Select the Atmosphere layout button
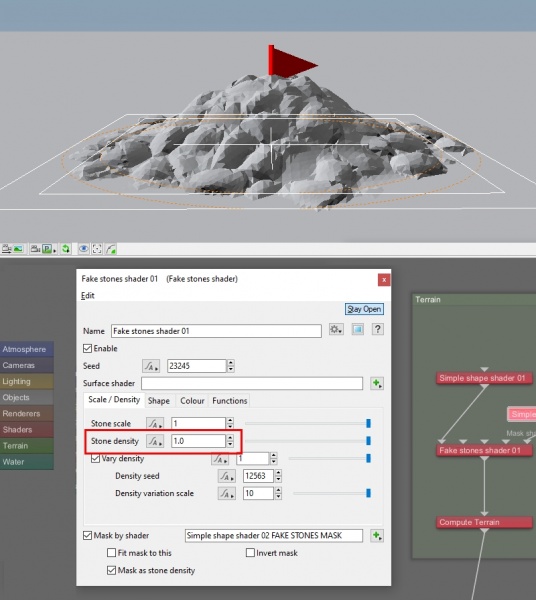This screenshot has width=536, height=600. pos(26,349)
